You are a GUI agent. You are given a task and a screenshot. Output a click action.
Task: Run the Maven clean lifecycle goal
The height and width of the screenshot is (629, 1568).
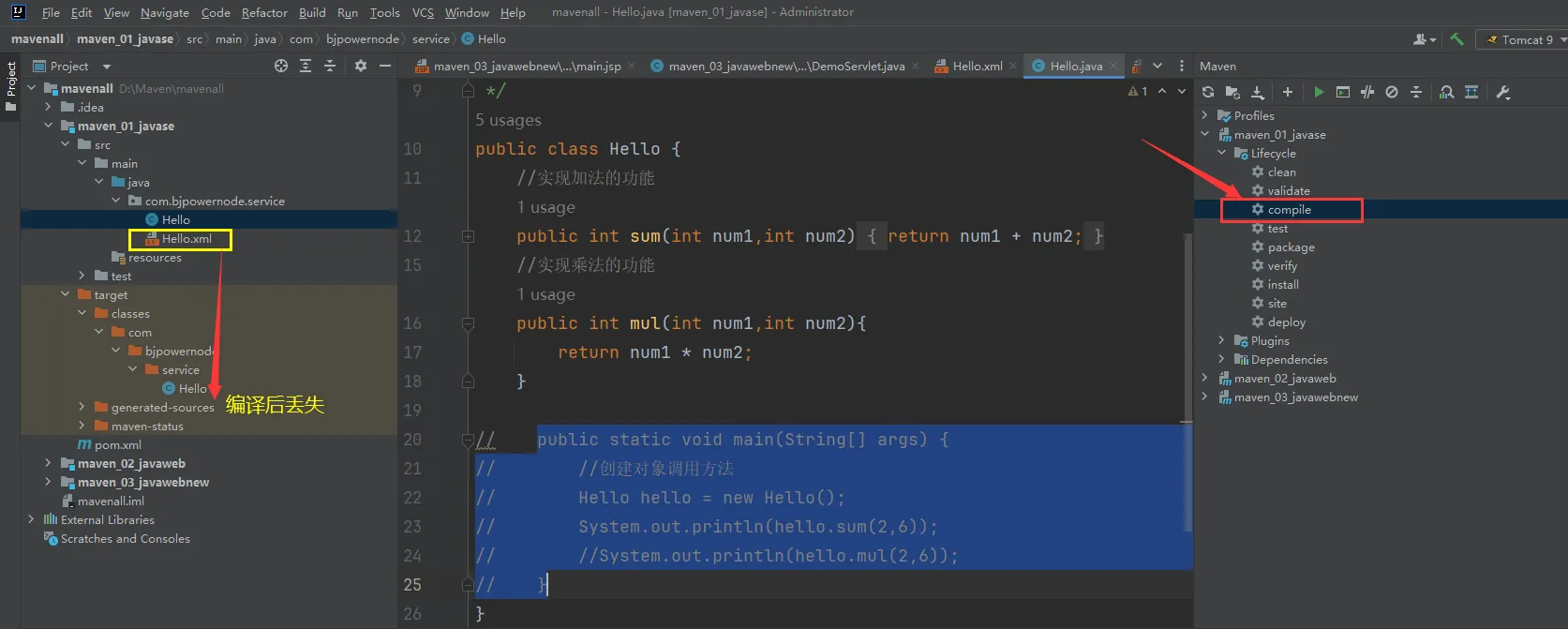[1281, 172]
